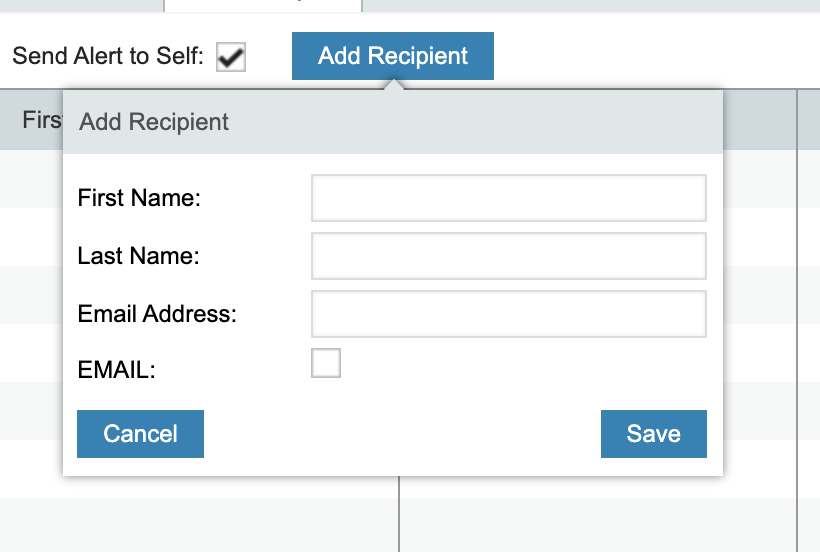This screenshot has height=552, width=820.
Task: Save the new recipient
Action: (x=654, y=434)
